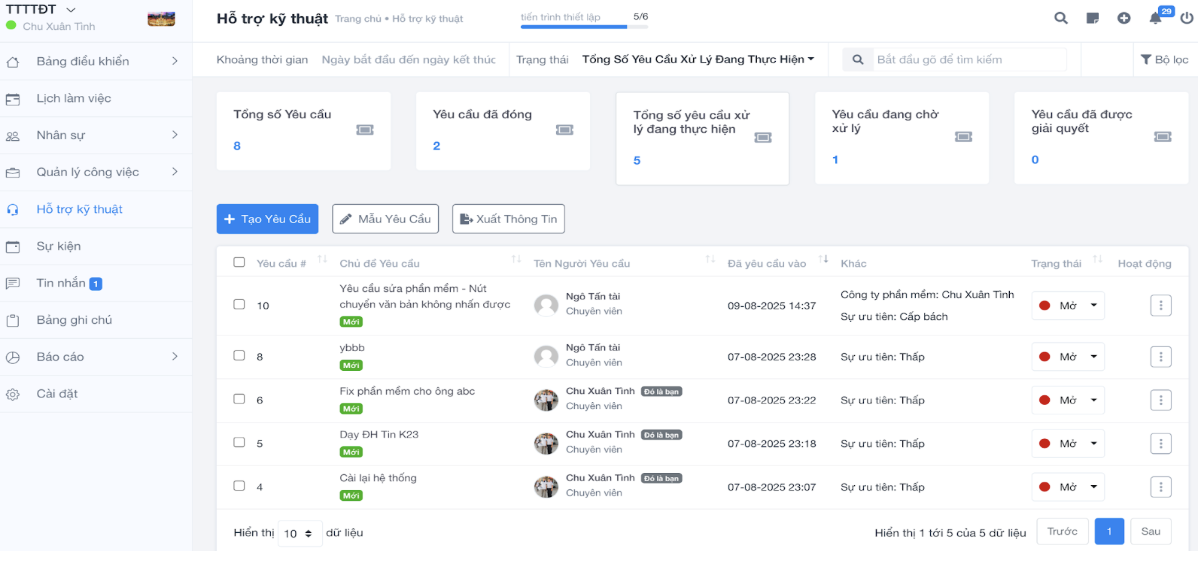Click the Xuất Thông Tin button
Screen dimensions: 1198x572
click(508, 219)
